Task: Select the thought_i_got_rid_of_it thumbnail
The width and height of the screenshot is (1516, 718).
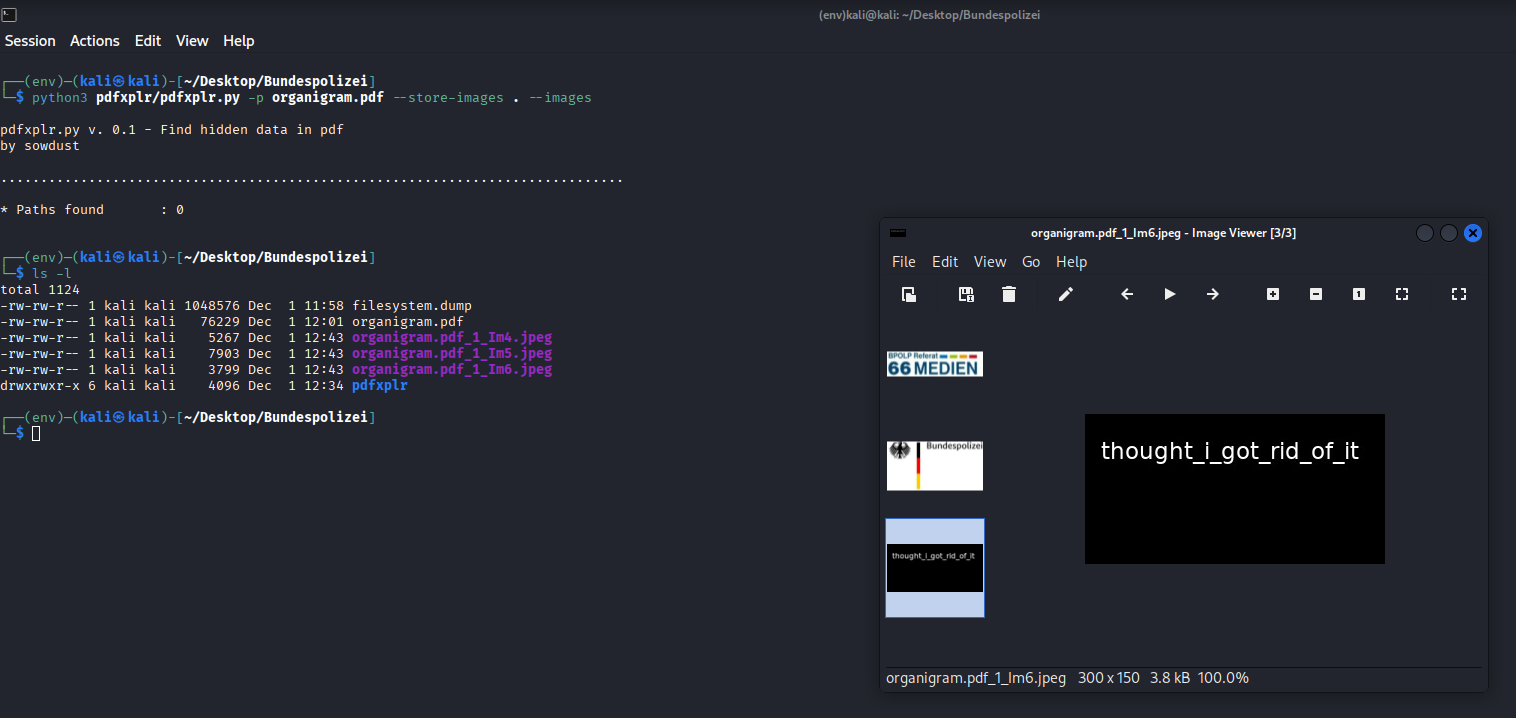Action: point(934,566)
